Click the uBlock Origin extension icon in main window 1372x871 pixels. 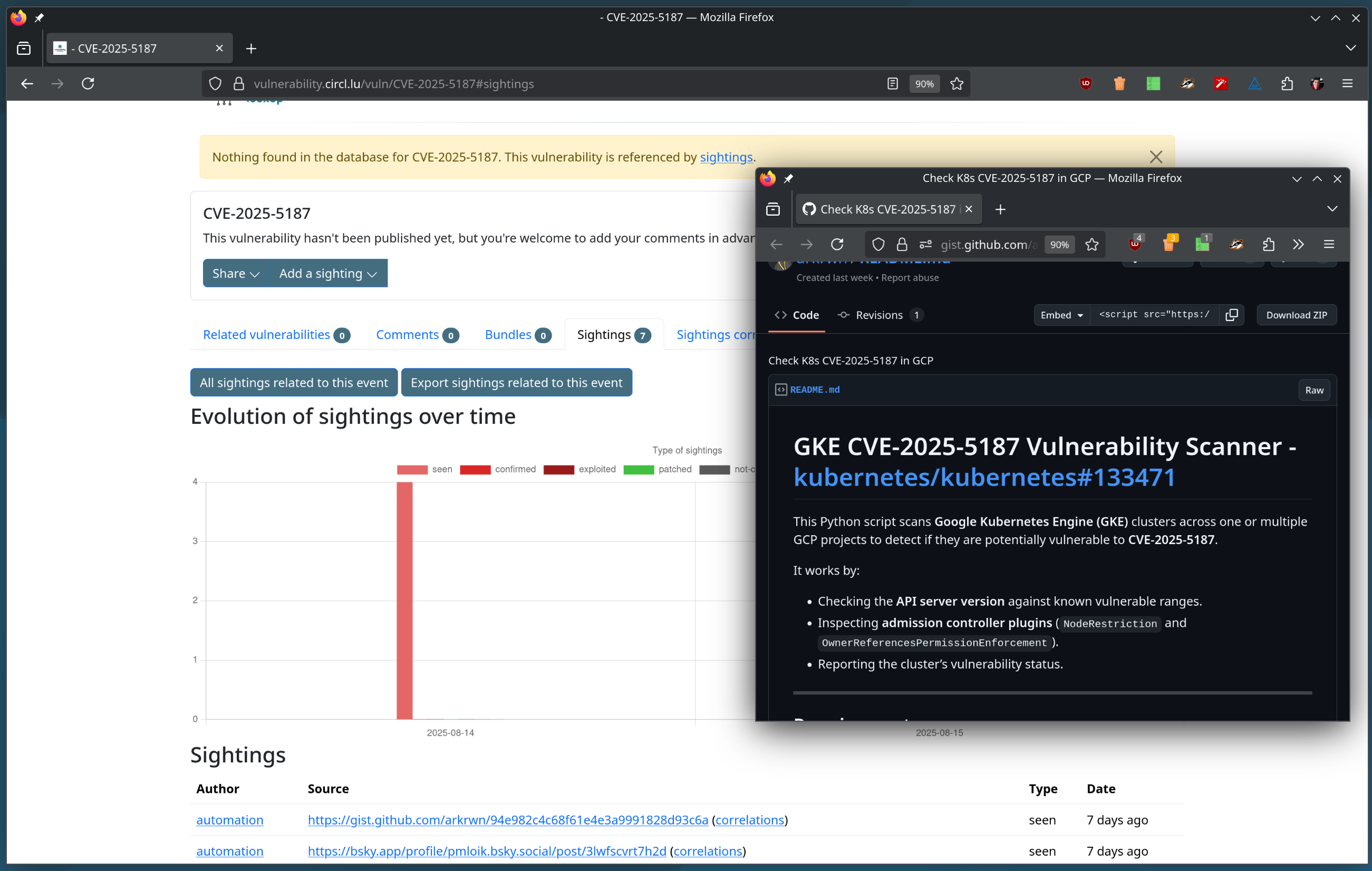click(1085, 84)
